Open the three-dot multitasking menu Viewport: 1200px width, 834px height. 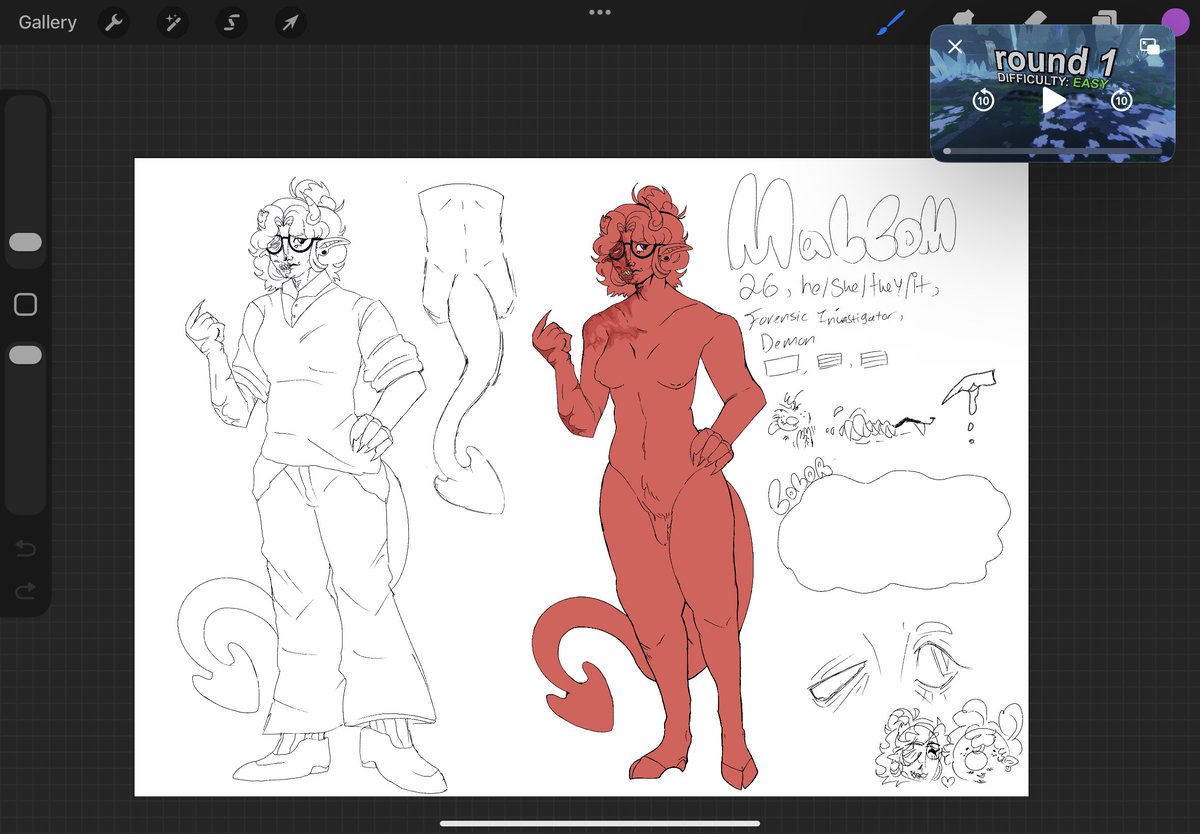click(x=600, y=12)
